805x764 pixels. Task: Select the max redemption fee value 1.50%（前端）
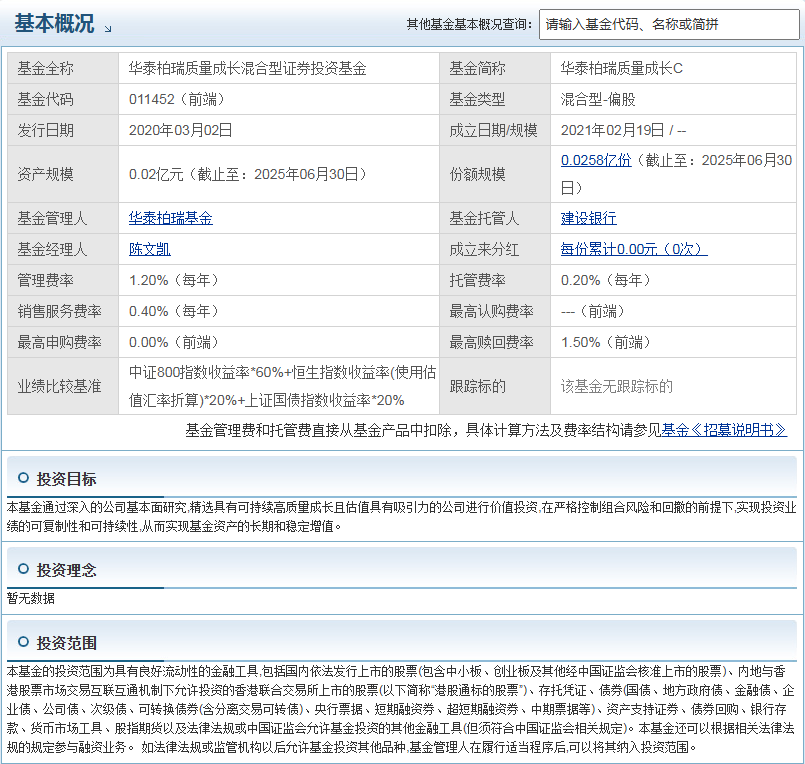point(606,341)
